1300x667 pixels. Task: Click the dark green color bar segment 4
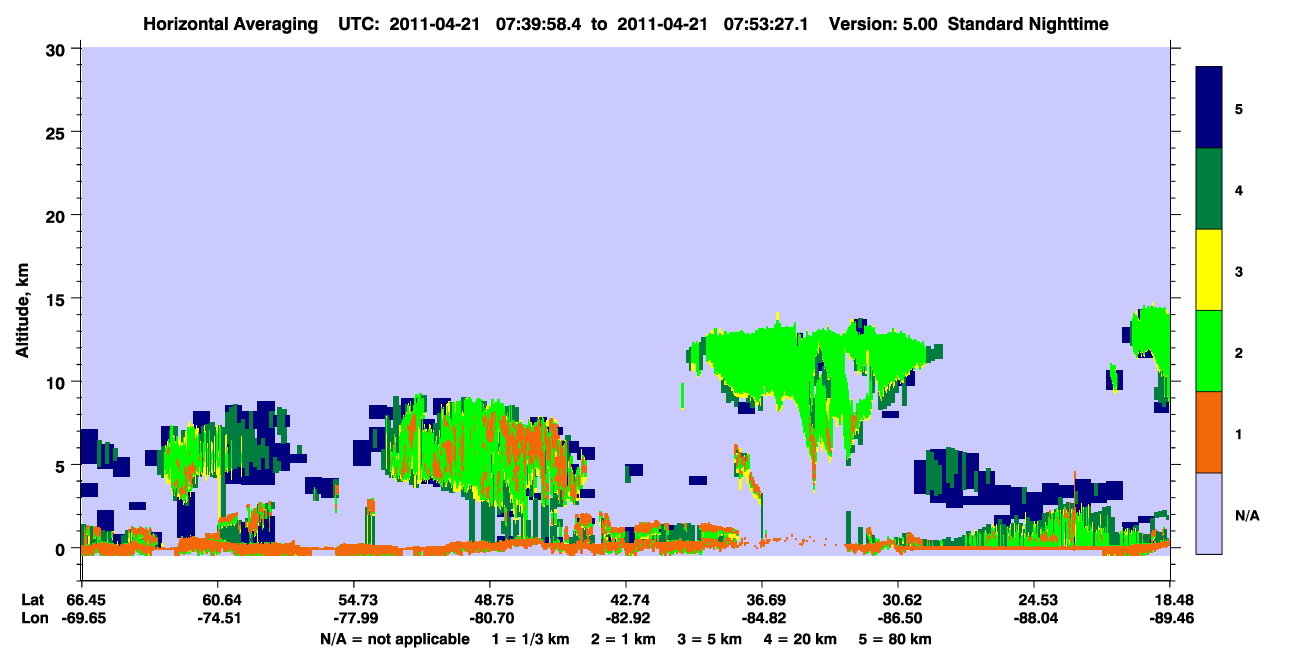click(x=1209, y=188)
